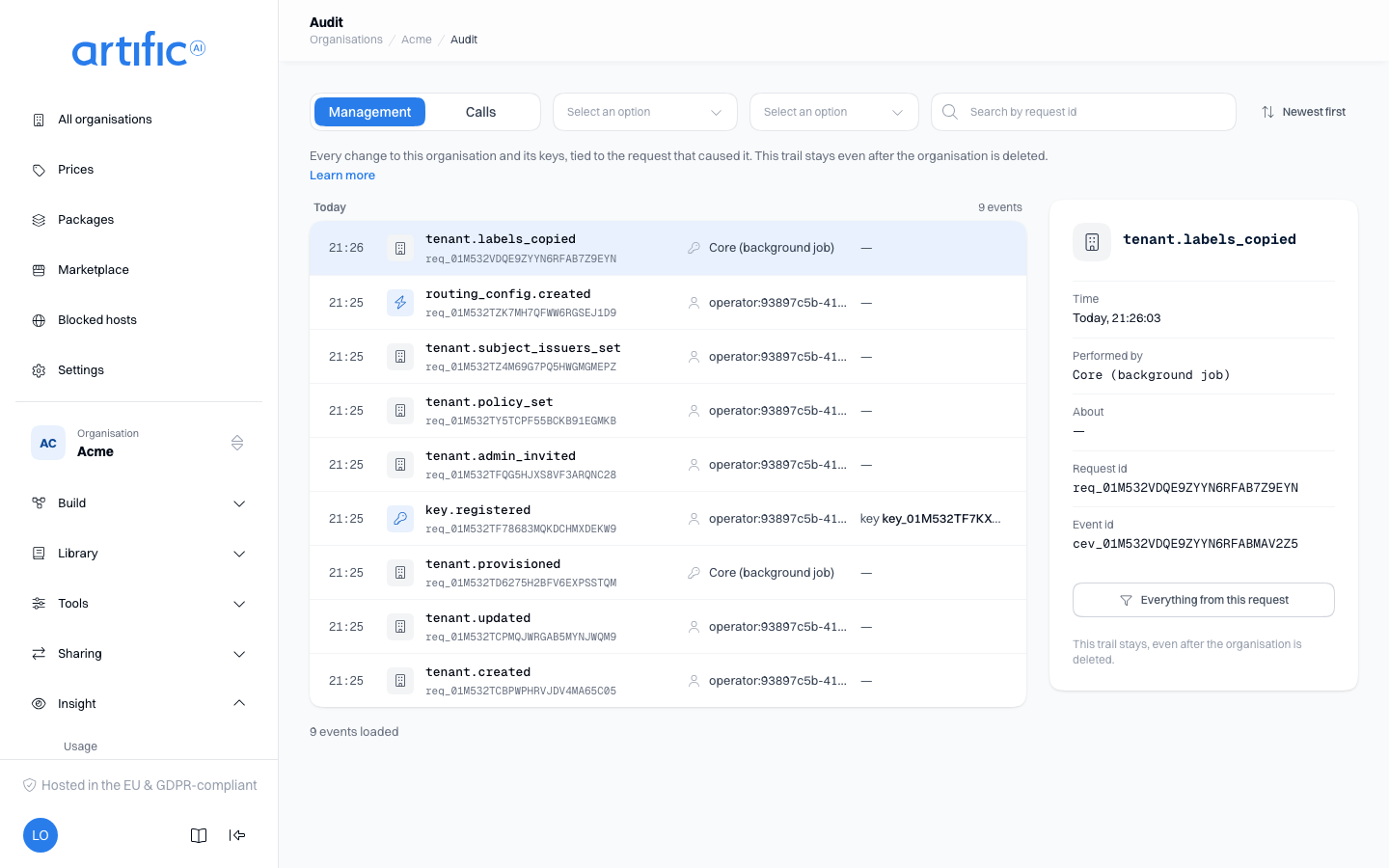Click the Prices tag icon
The width and height of the screenshot is (1389, 868).
click(x=39, y=170)
